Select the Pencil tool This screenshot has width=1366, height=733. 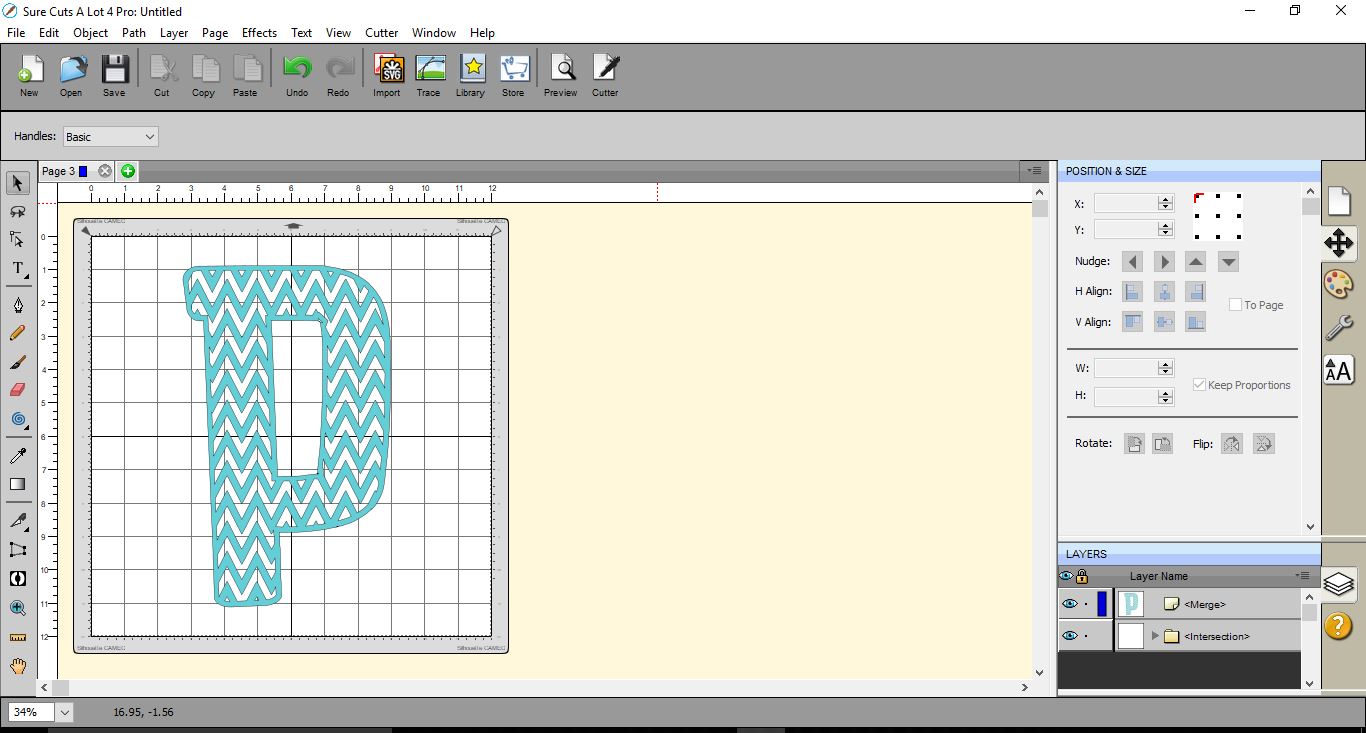click(18, 333)
